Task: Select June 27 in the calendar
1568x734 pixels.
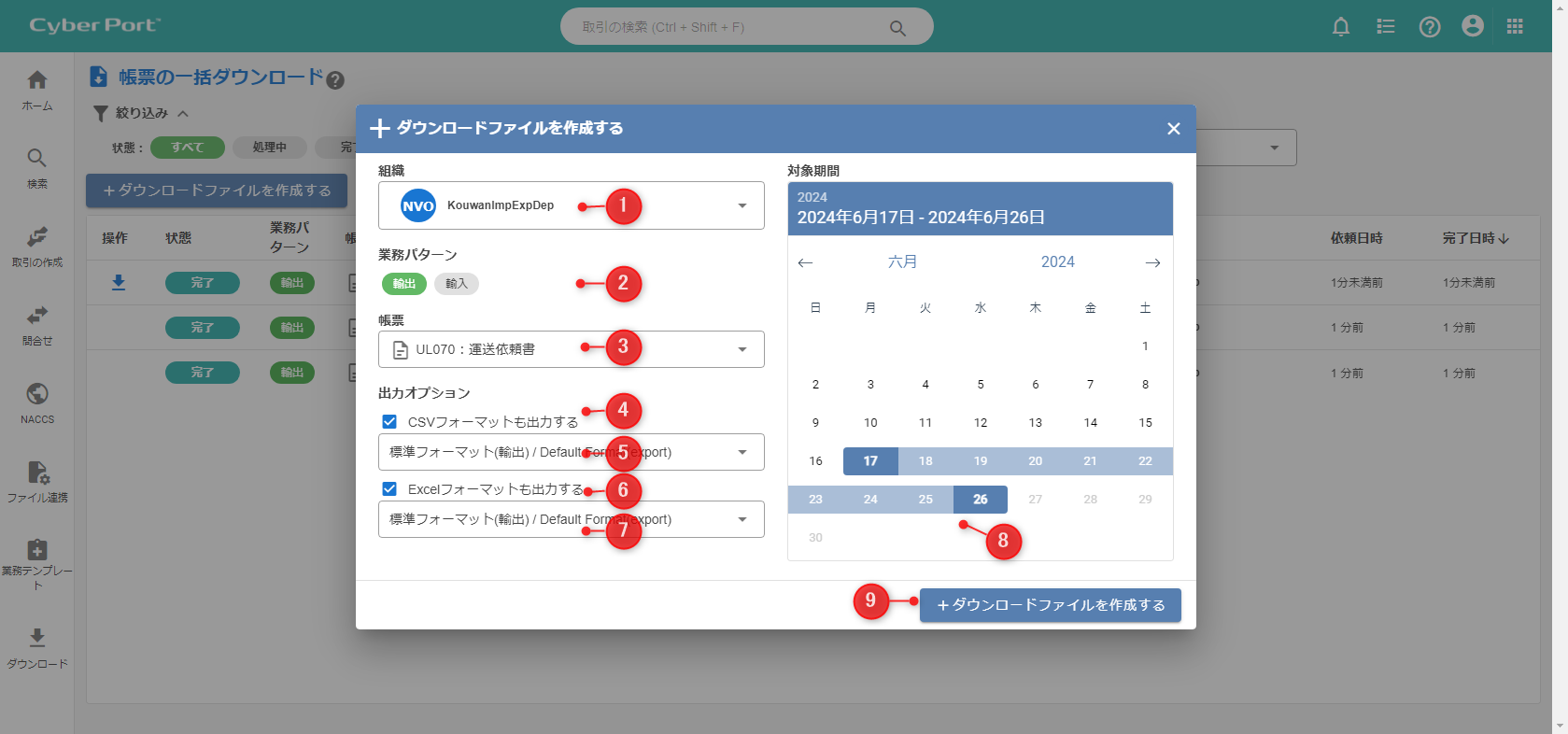Action: 1035,500
